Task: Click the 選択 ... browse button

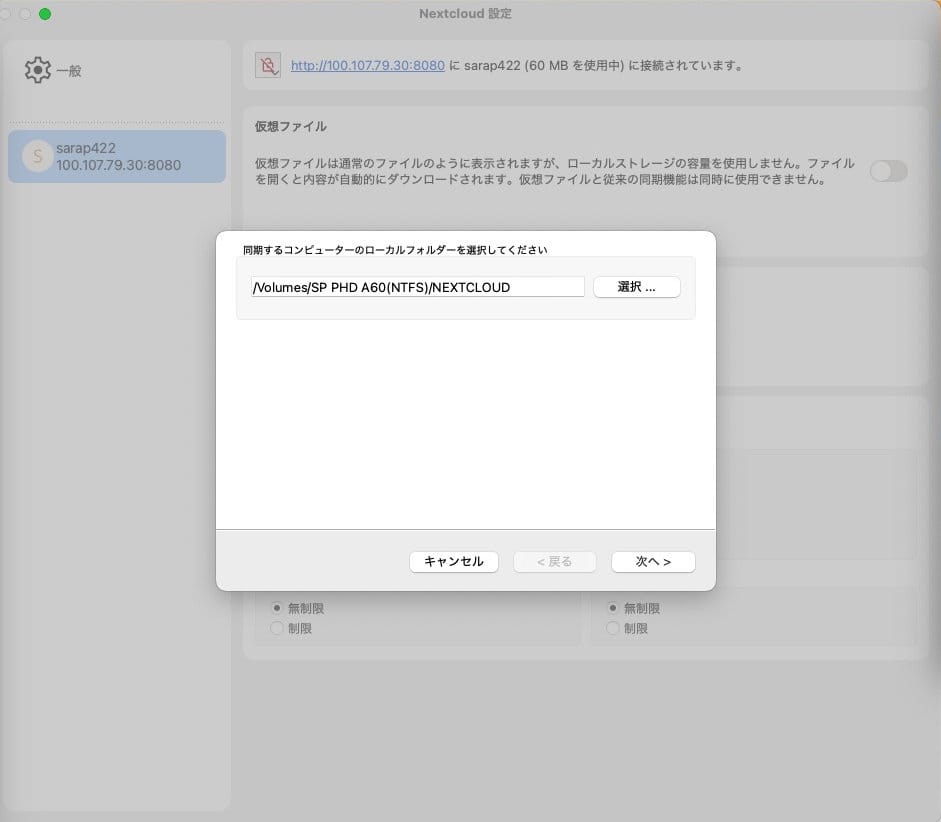Action: tap(637, 287)
